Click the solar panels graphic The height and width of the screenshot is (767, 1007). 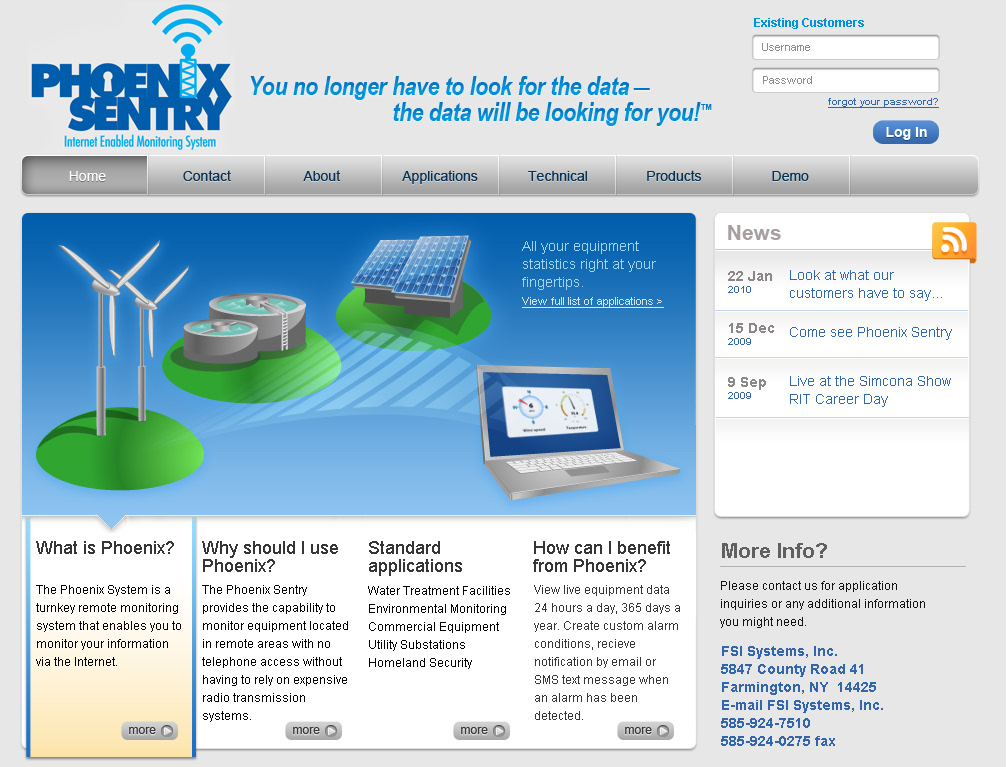click(x=412, y=267)
